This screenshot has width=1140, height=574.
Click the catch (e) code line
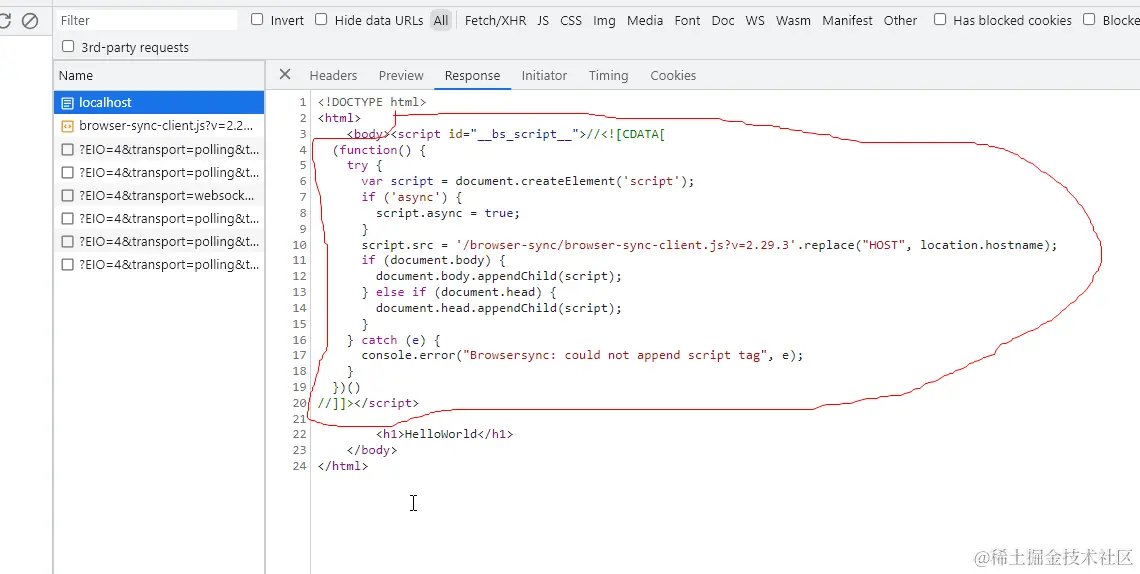point(393,340)
